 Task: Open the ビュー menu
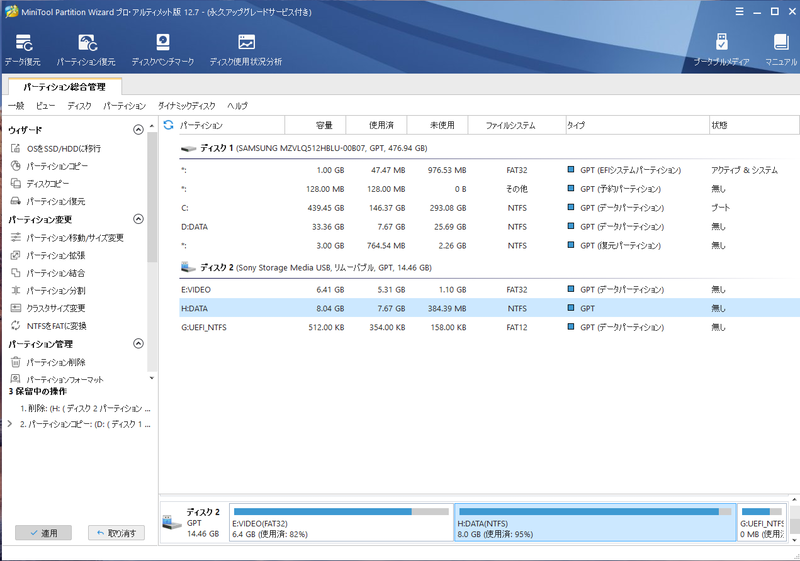click(x=45, y=106)
